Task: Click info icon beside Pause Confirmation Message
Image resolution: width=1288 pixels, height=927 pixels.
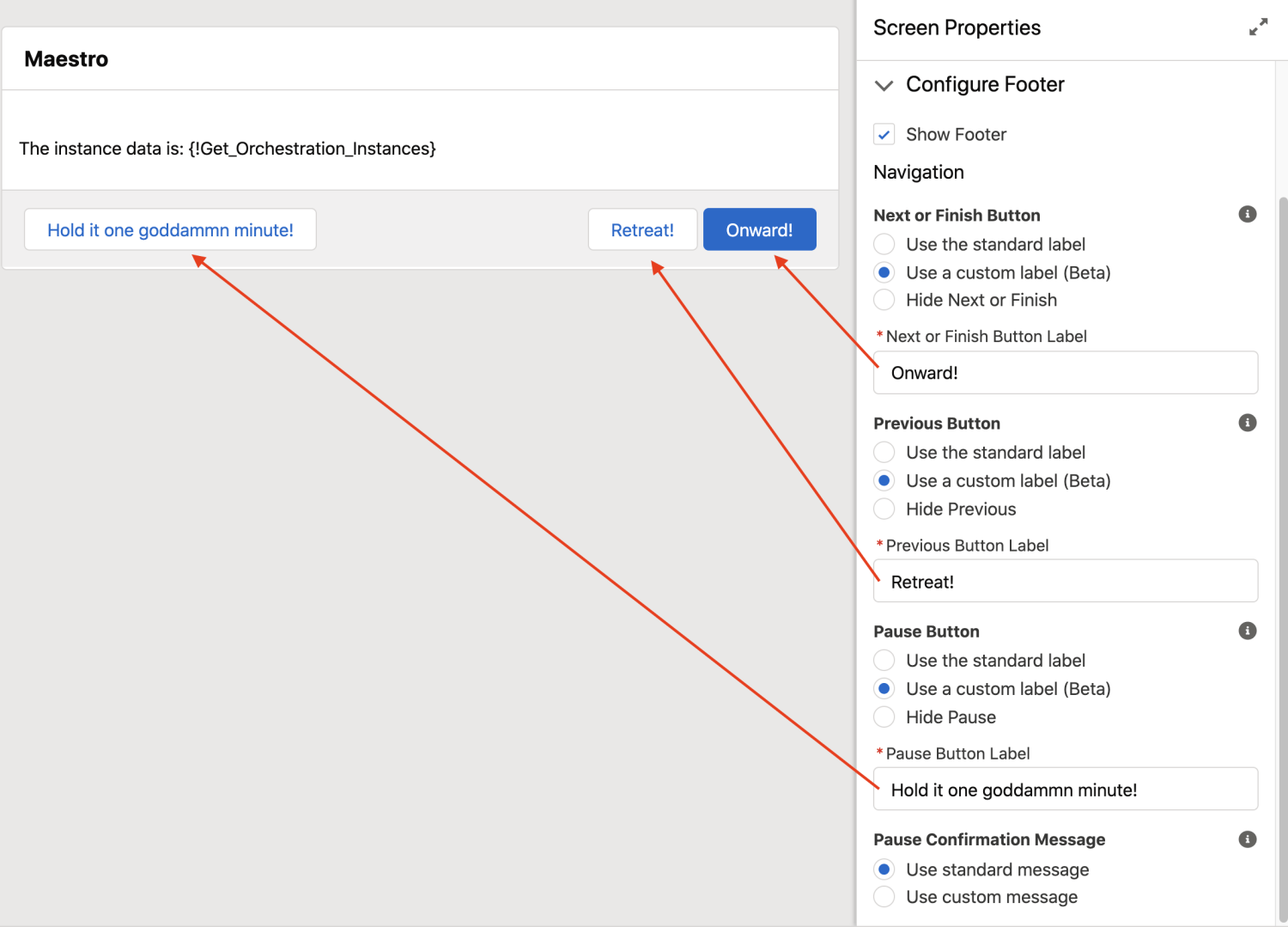Action: [1248, 839]
